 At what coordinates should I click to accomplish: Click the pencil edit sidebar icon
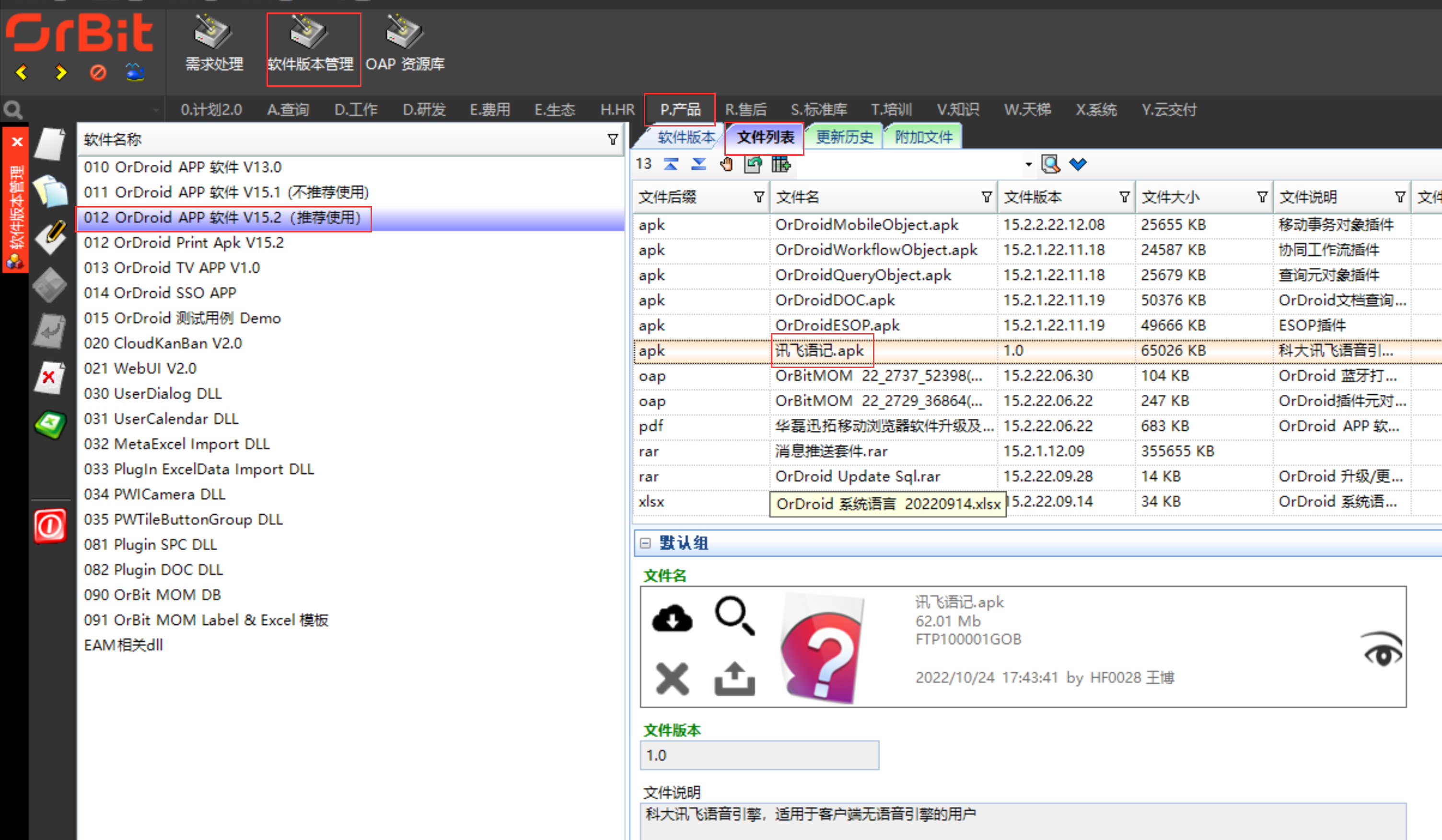pyautogui.click(x=50, y=237)
